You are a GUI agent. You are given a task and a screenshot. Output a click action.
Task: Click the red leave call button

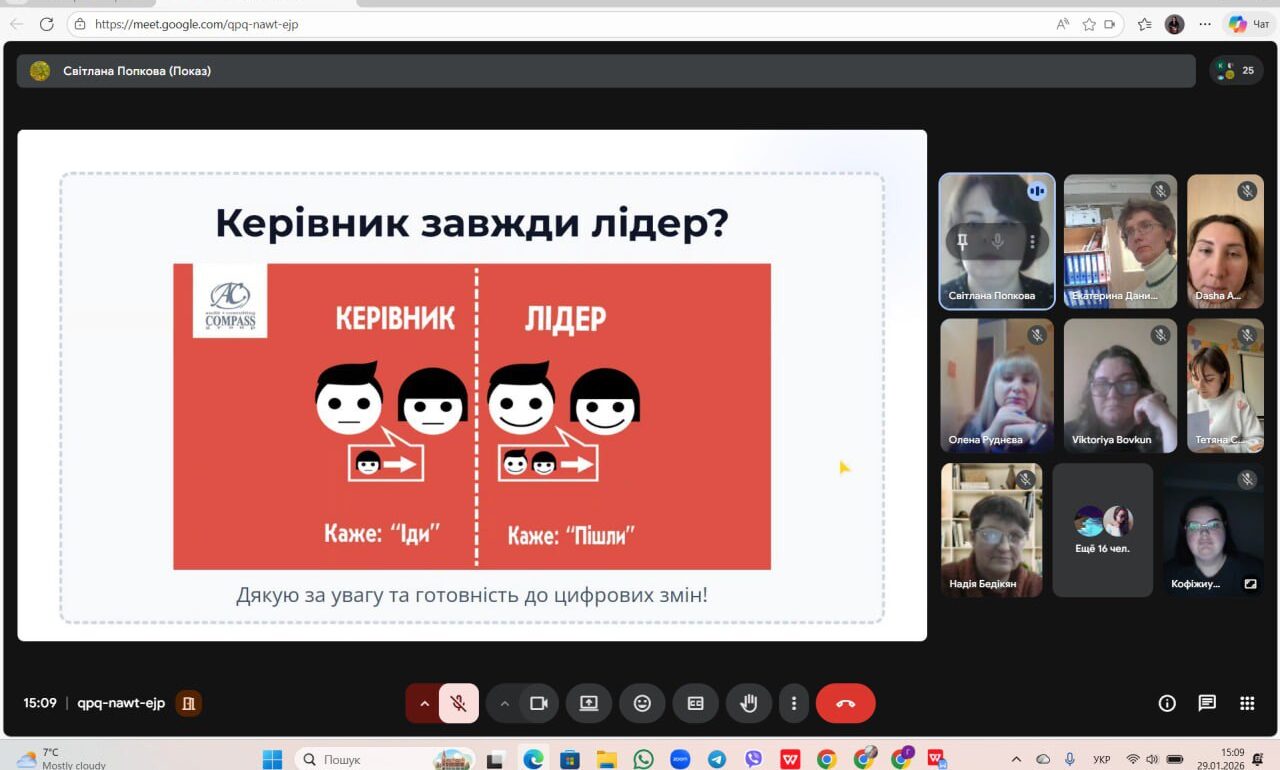(845, 703)
